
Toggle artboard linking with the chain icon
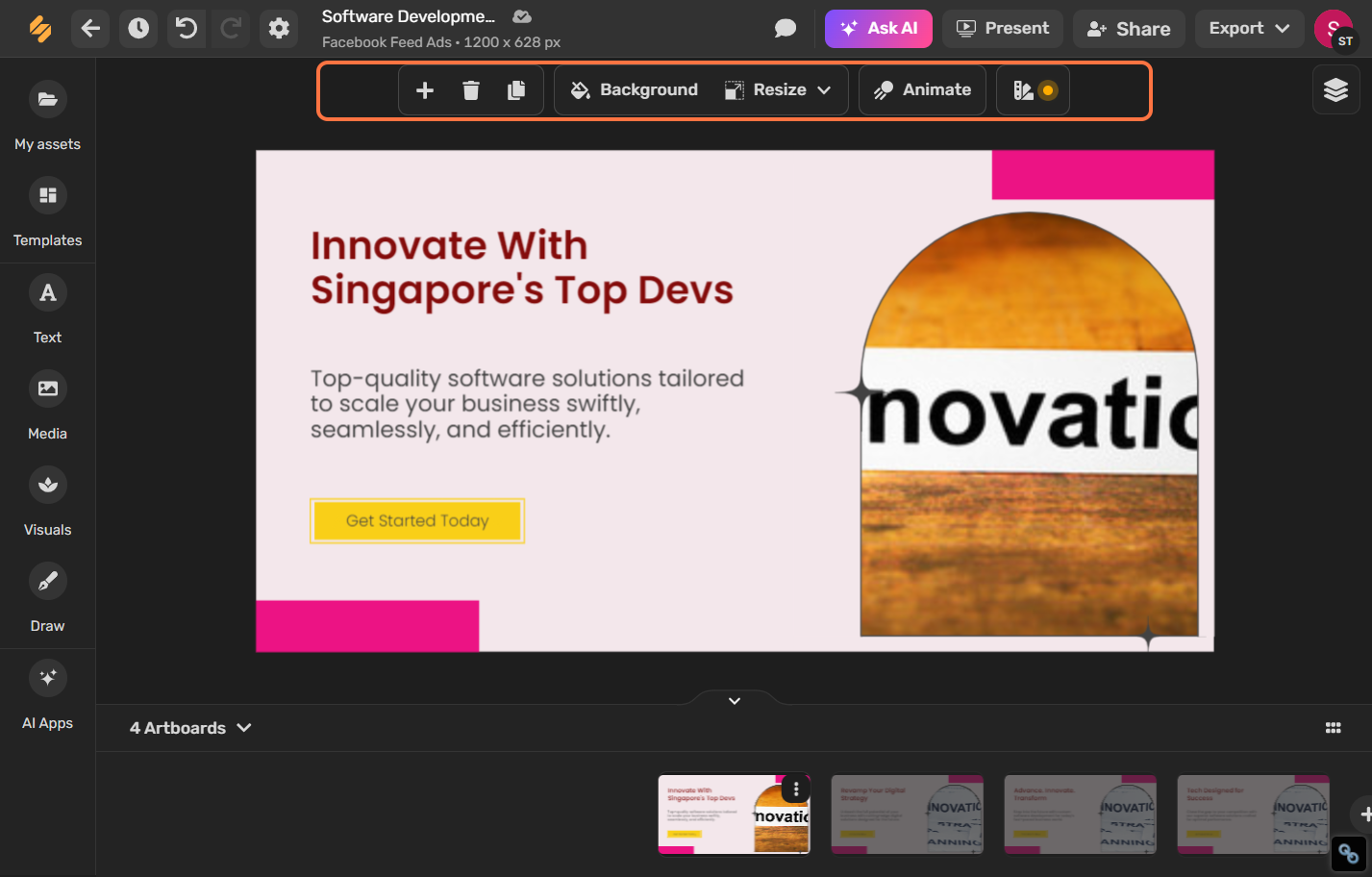[x=1348, y=854]
